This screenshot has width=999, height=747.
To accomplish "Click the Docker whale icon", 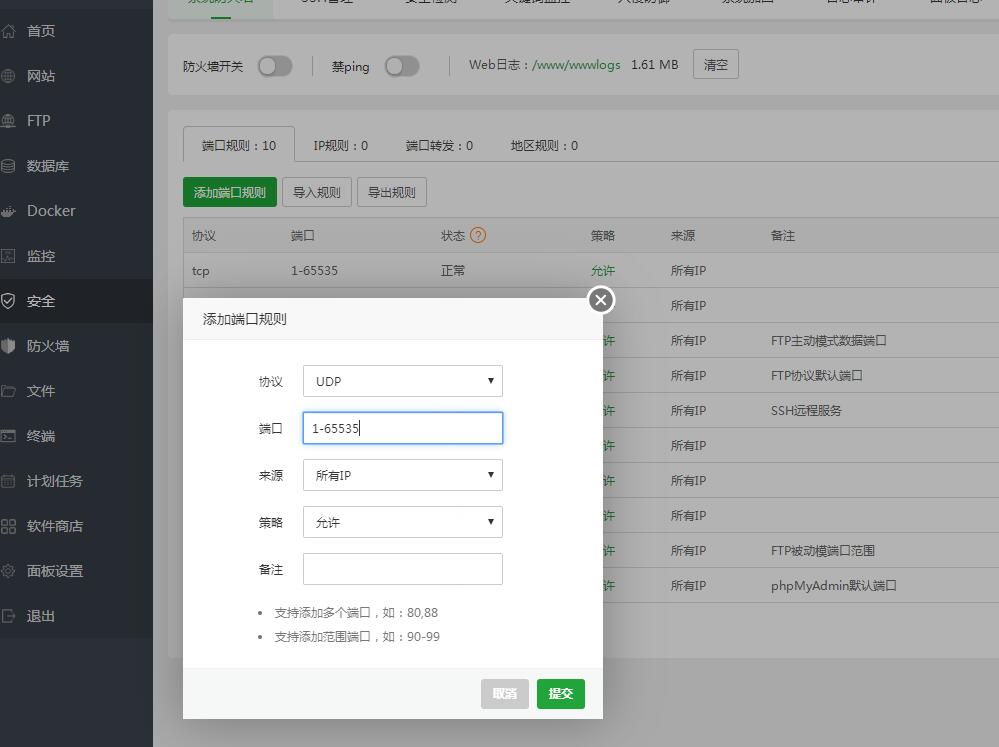I will pos(8,211).
